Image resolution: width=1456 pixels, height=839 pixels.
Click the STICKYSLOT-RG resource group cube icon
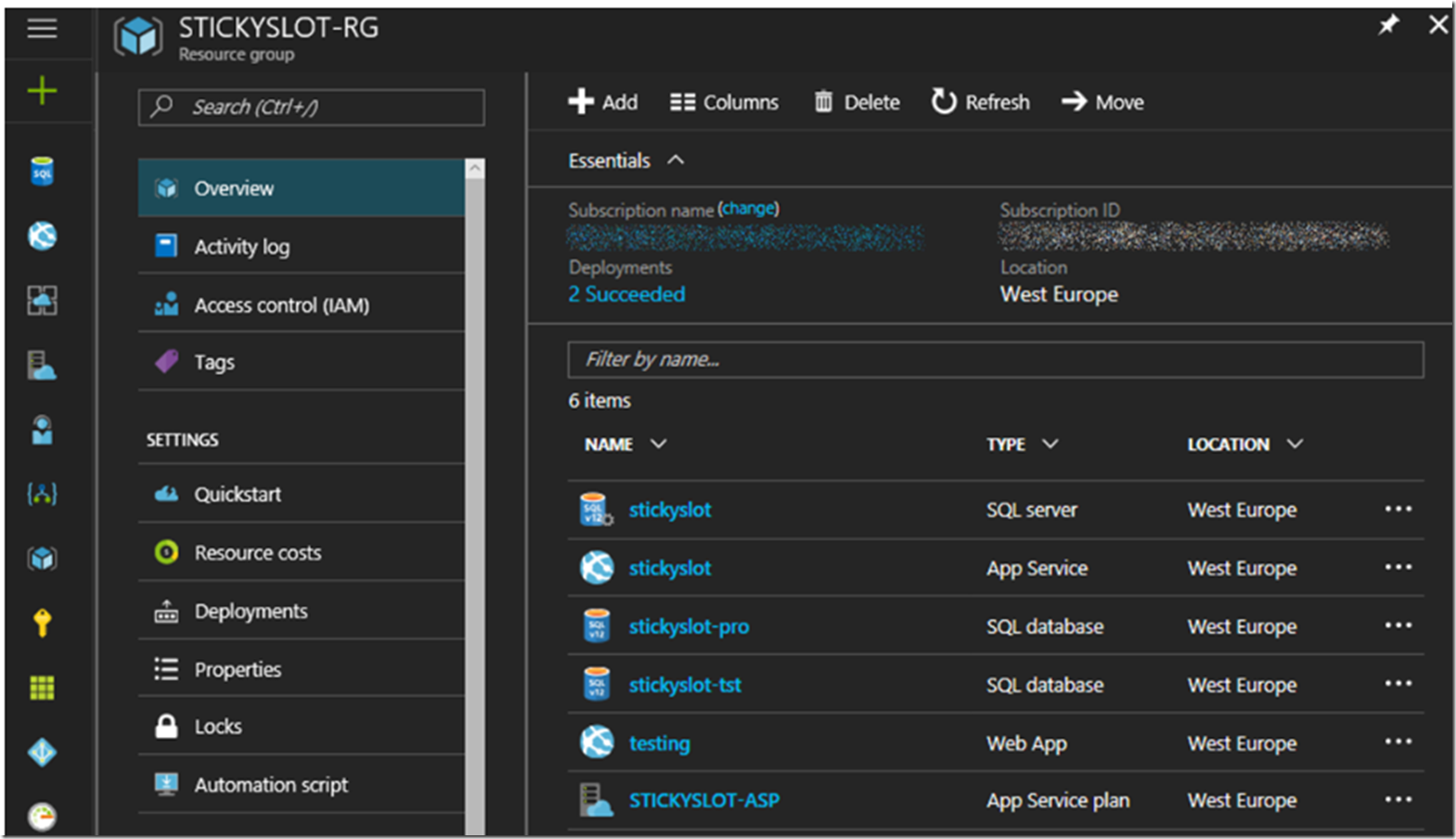tap(138, 37)
